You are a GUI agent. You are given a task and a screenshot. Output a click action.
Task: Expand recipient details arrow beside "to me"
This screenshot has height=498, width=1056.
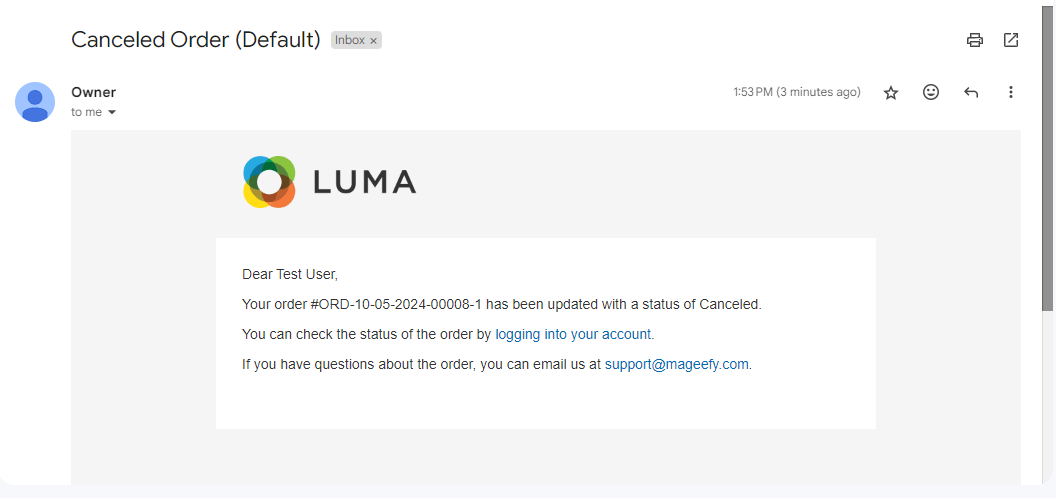(112, 113)
